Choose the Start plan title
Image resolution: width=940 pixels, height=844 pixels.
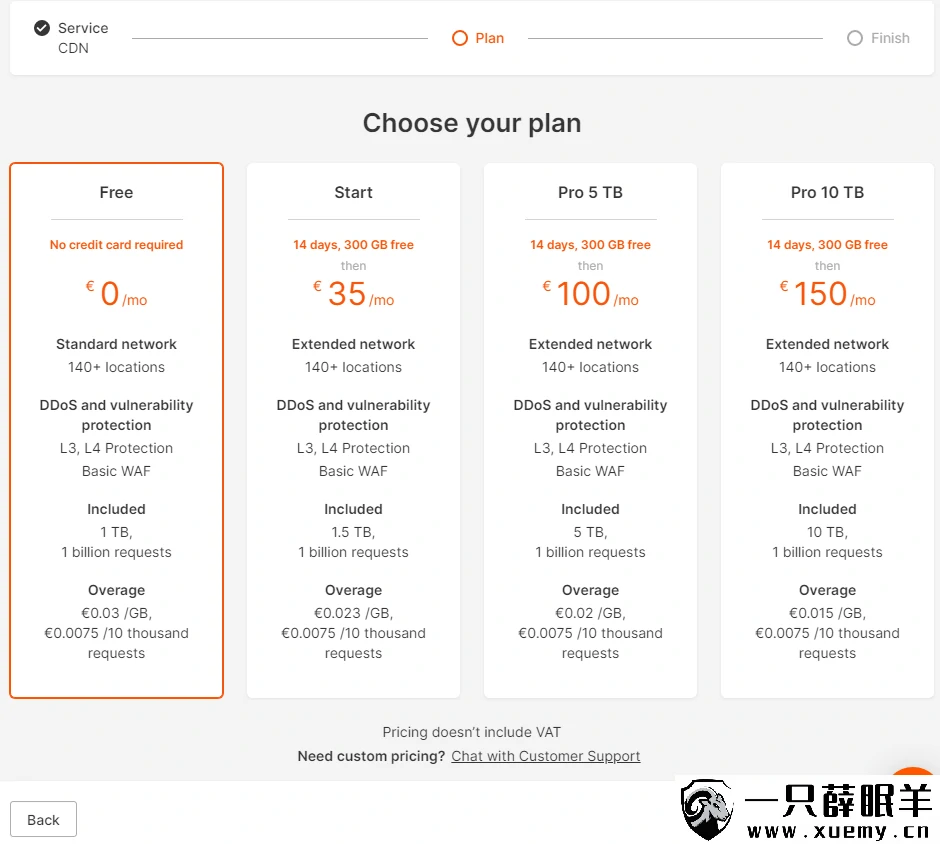pos(353,192)
